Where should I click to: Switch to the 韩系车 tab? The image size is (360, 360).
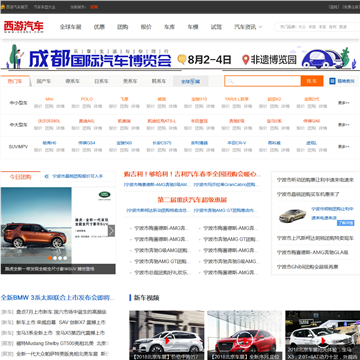coord(159,81)
